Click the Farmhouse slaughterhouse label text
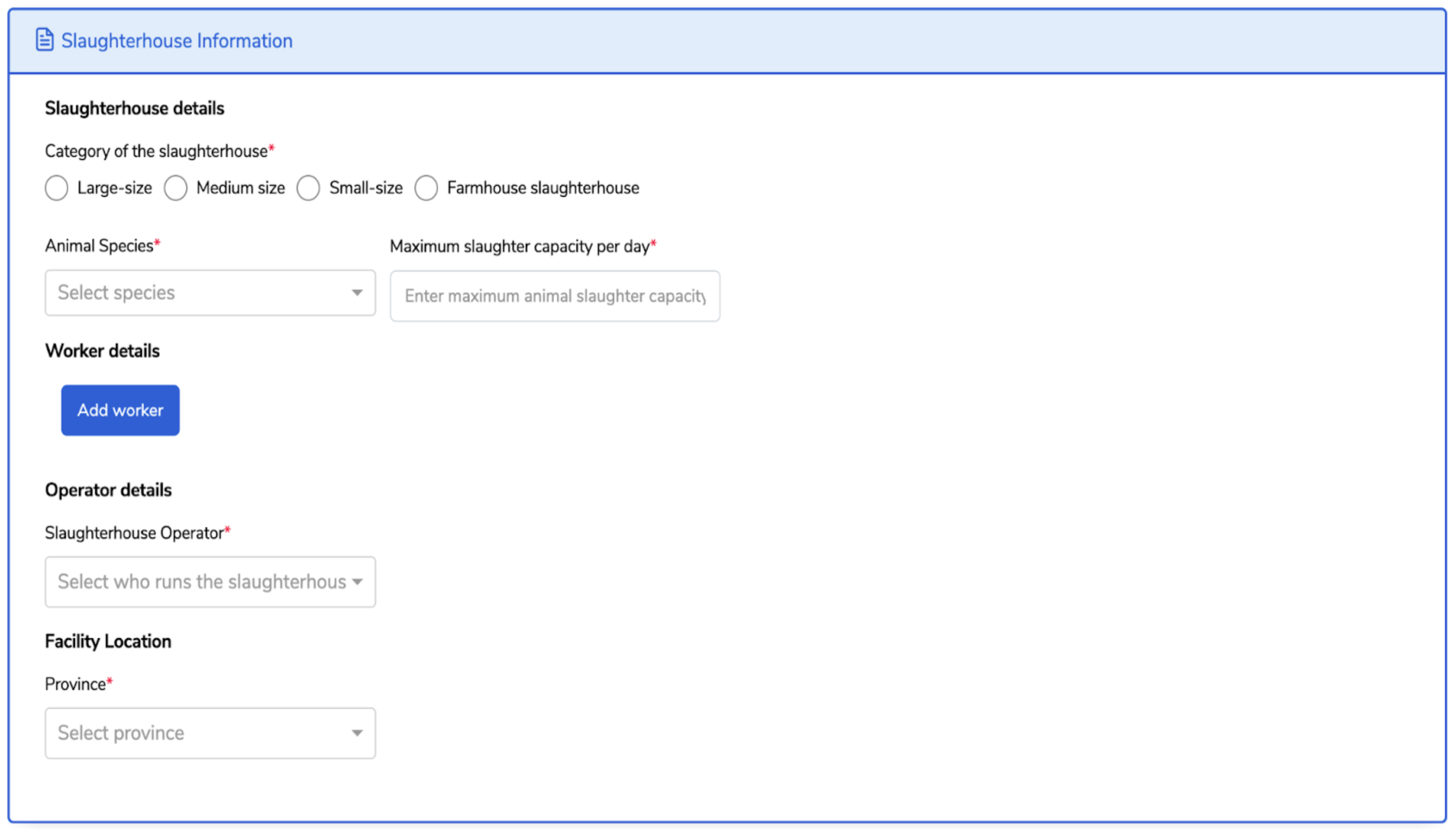Viewport: 1456px width, 830px height. click(543, 188)
